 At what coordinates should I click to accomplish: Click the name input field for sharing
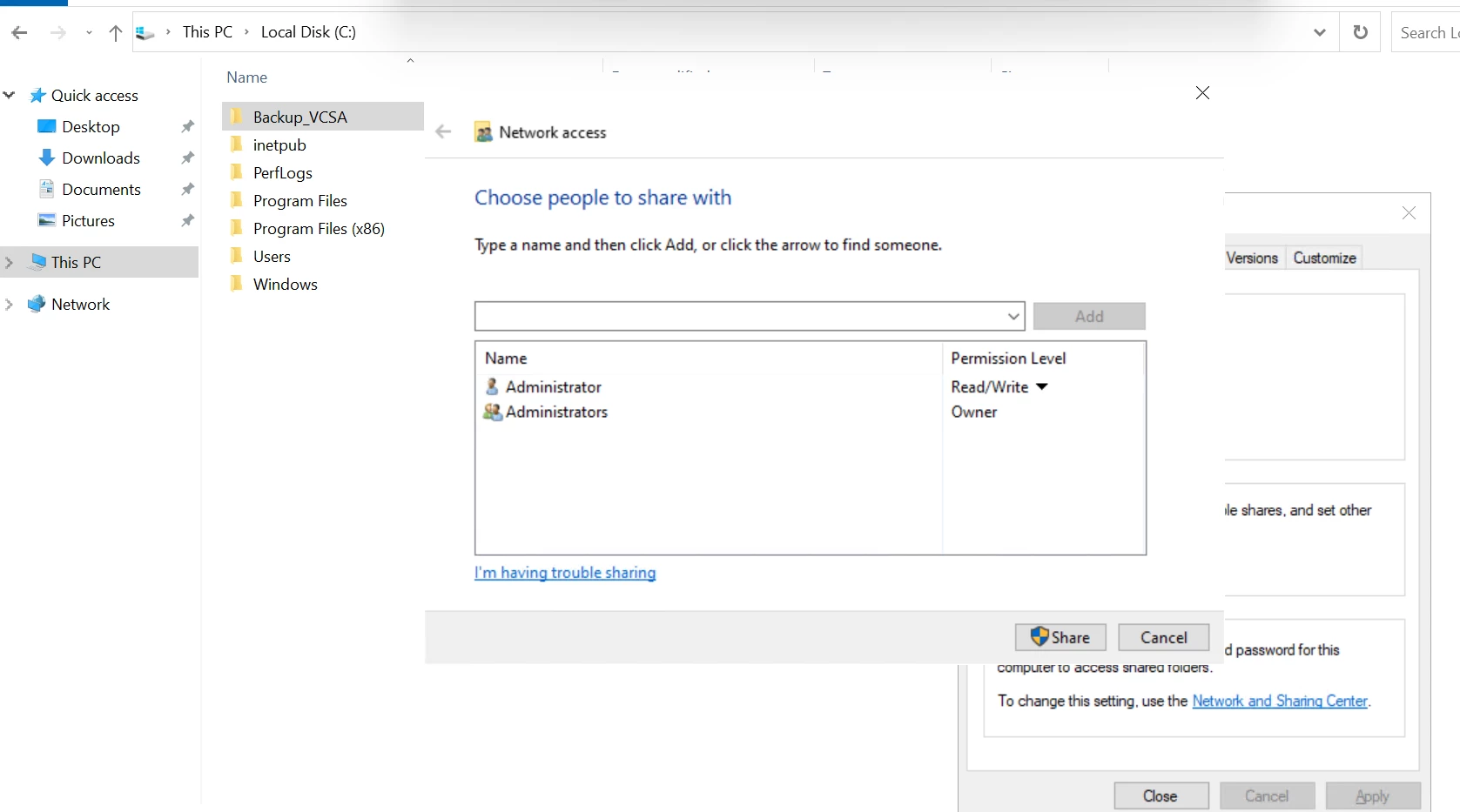pos(740,316)
